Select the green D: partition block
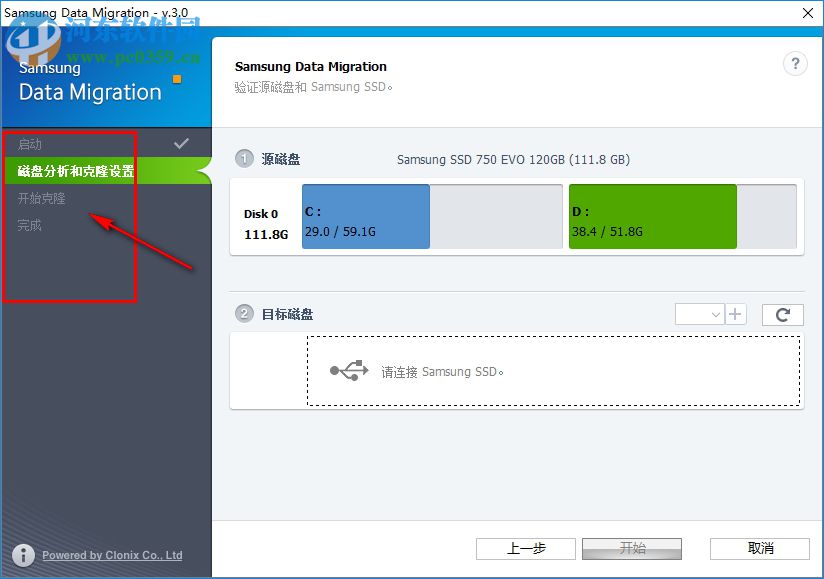Image resolution: width=824 pixels, height=579 pixels. coord(651,216)
